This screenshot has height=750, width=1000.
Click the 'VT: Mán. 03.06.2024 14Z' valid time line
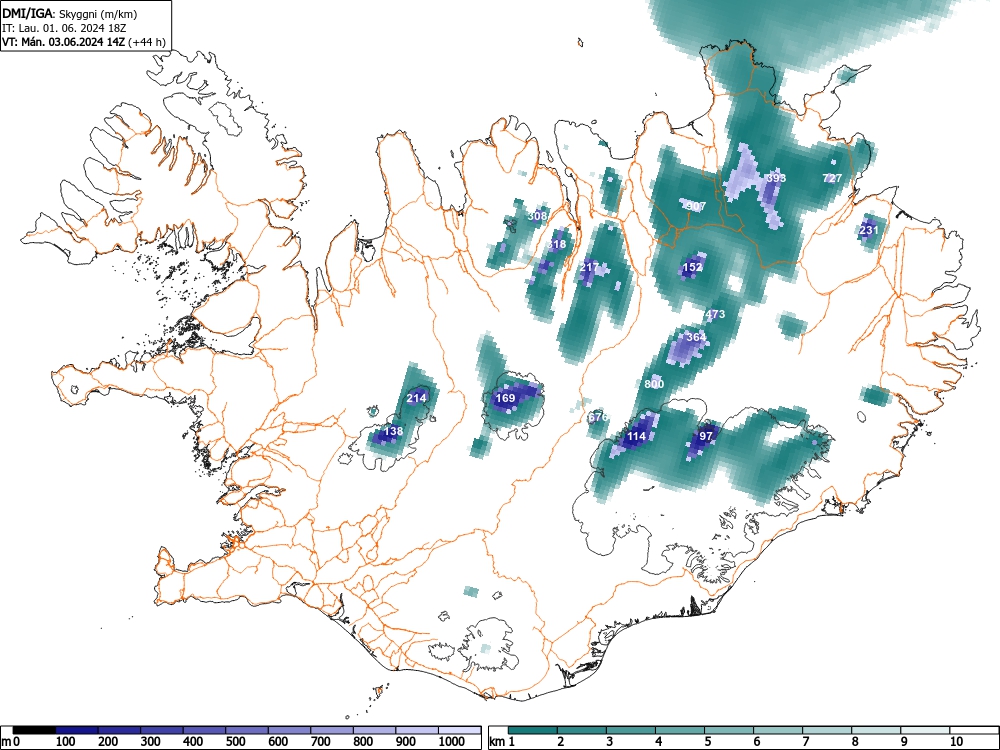pyautogui.click(x=66, y=42)
